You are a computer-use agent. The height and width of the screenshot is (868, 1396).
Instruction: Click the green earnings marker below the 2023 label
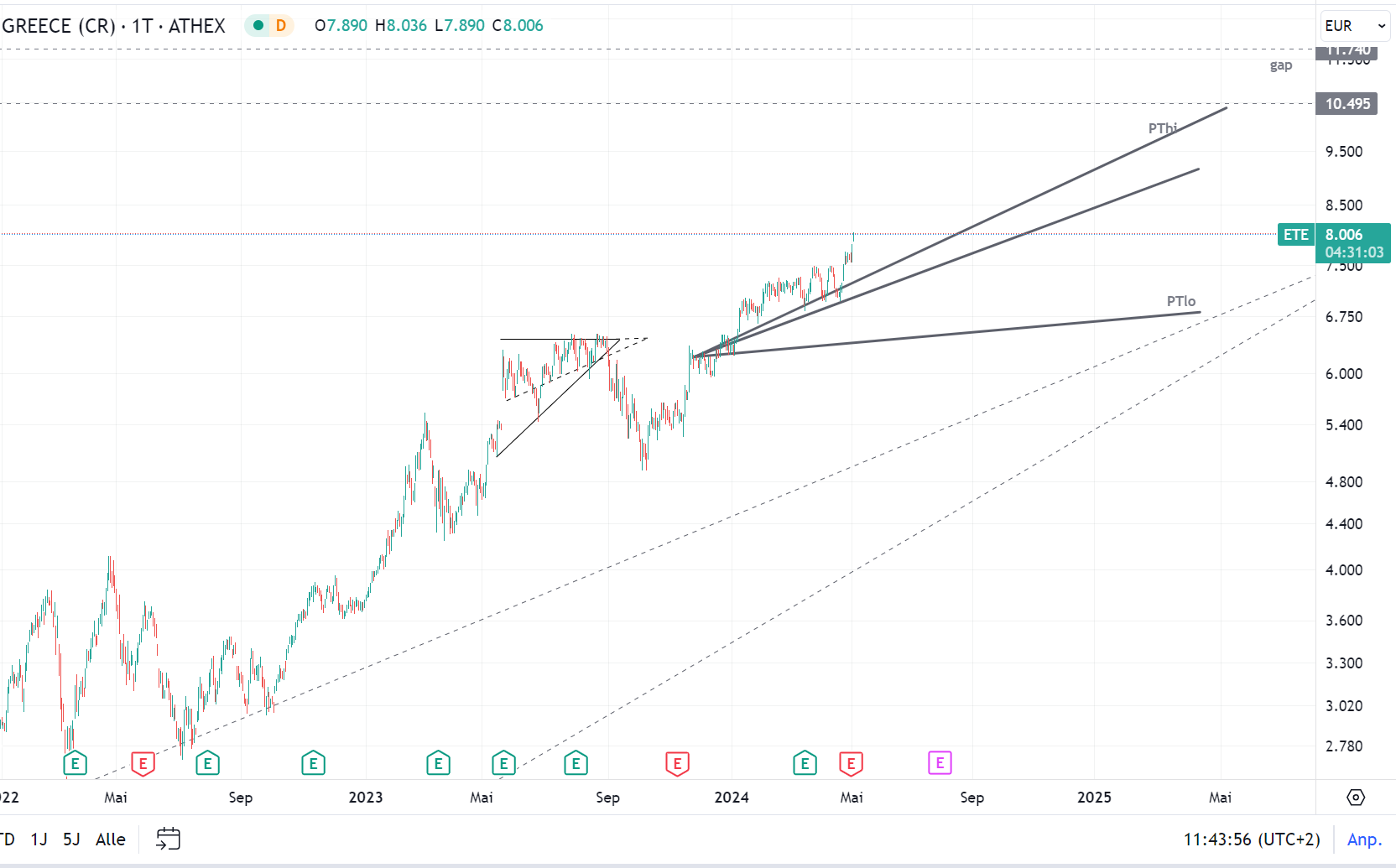tap(313, 763)
